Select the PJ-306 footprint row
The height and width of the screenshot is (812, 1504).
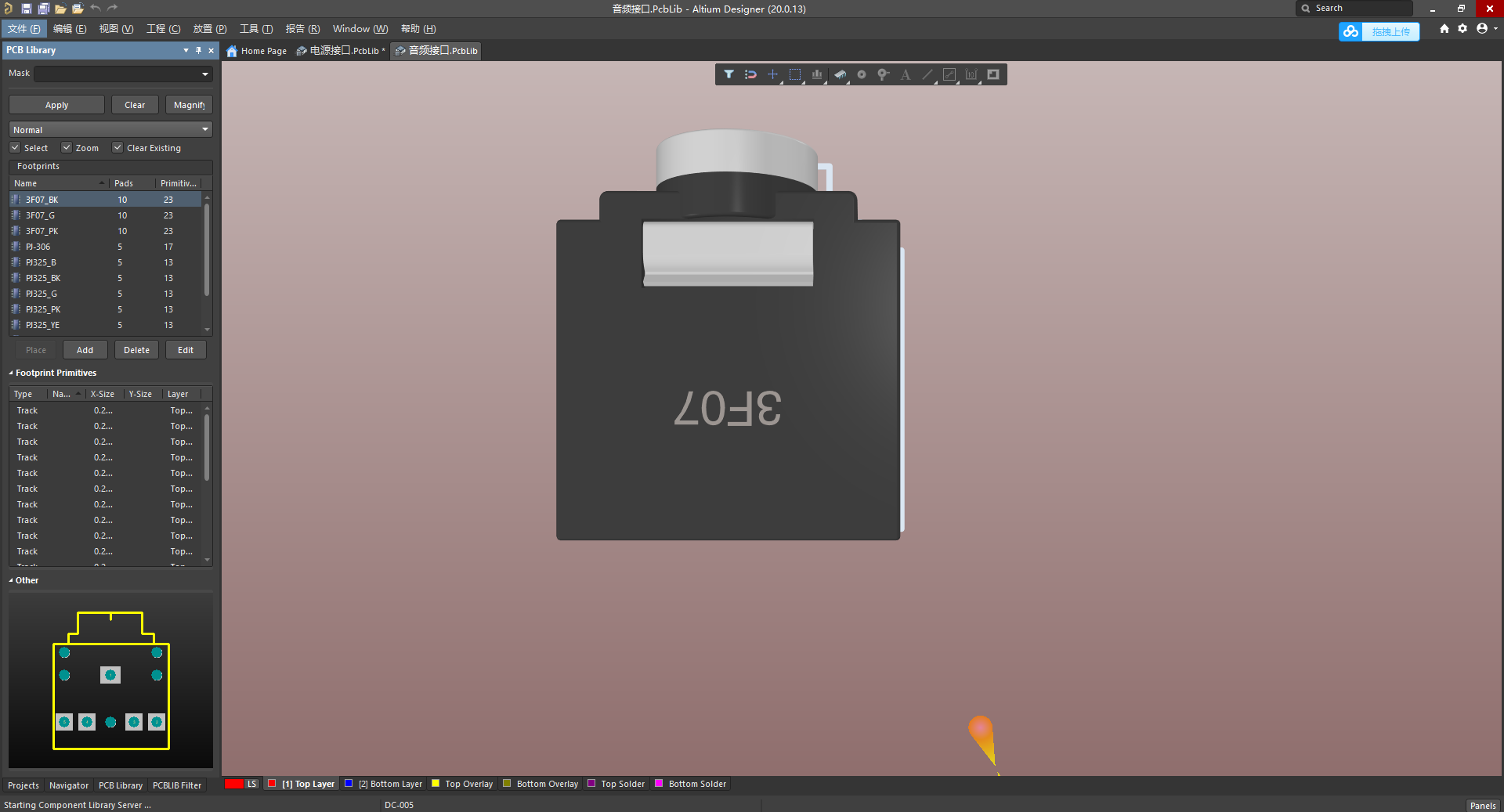[106, 247]
